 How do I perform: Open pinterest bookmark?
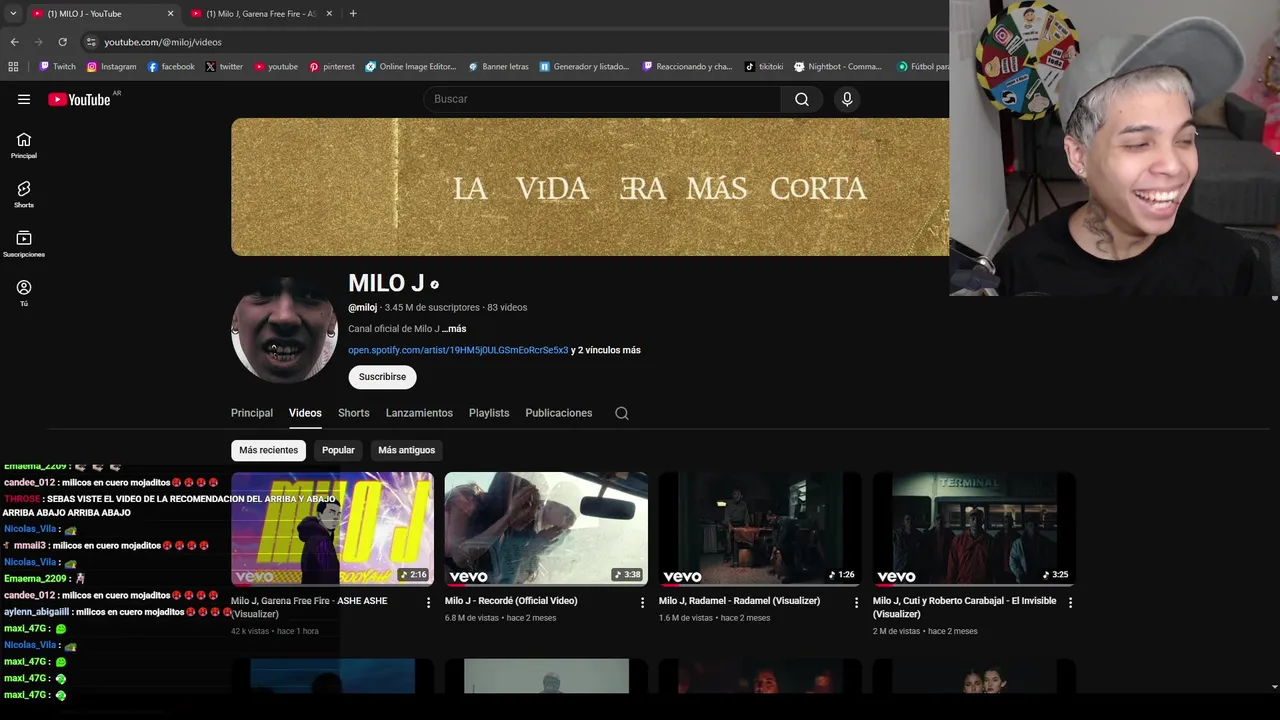tap(332, 67)
